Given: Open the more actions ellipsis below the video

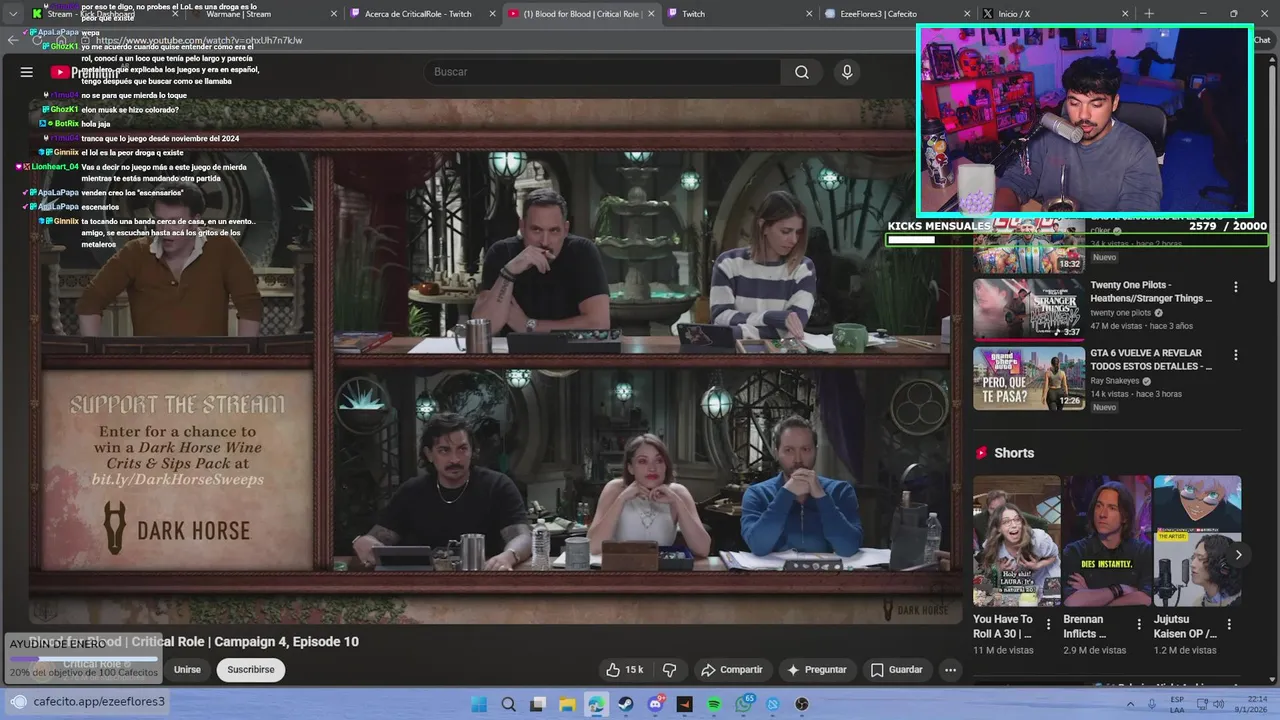Looking at the screenshot, I should click(x=950, y=670).
